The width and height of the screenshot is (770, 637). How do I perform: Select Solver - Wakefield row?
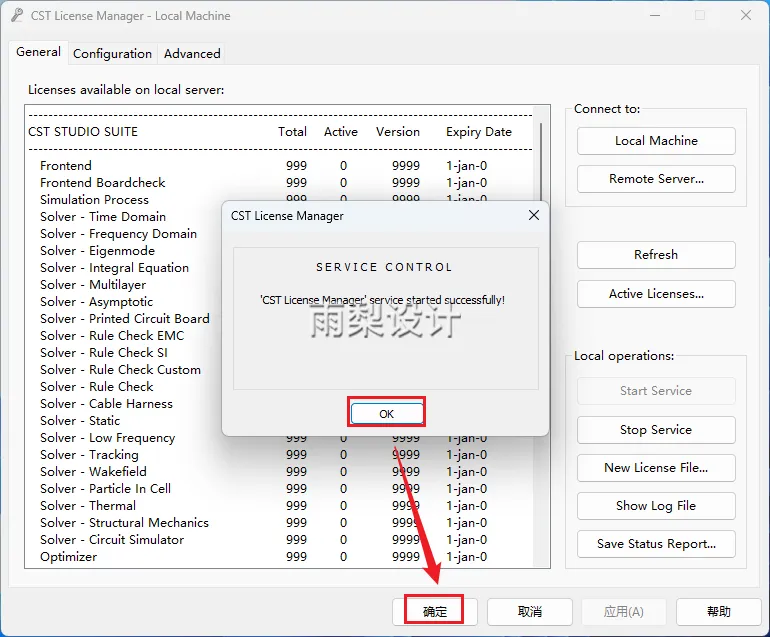click(x=263, y=471)
